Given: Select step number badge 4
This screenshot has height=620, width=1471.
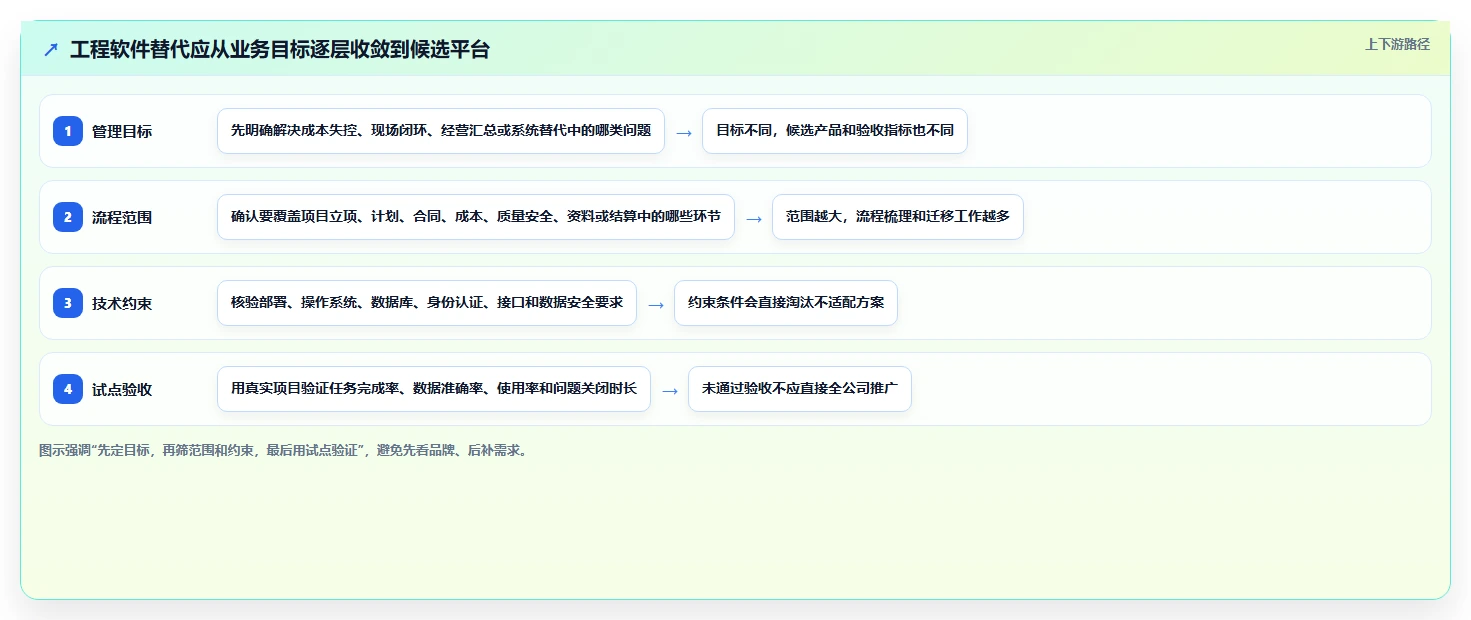Looking at the screenshot, I should (x=68, y=389).
